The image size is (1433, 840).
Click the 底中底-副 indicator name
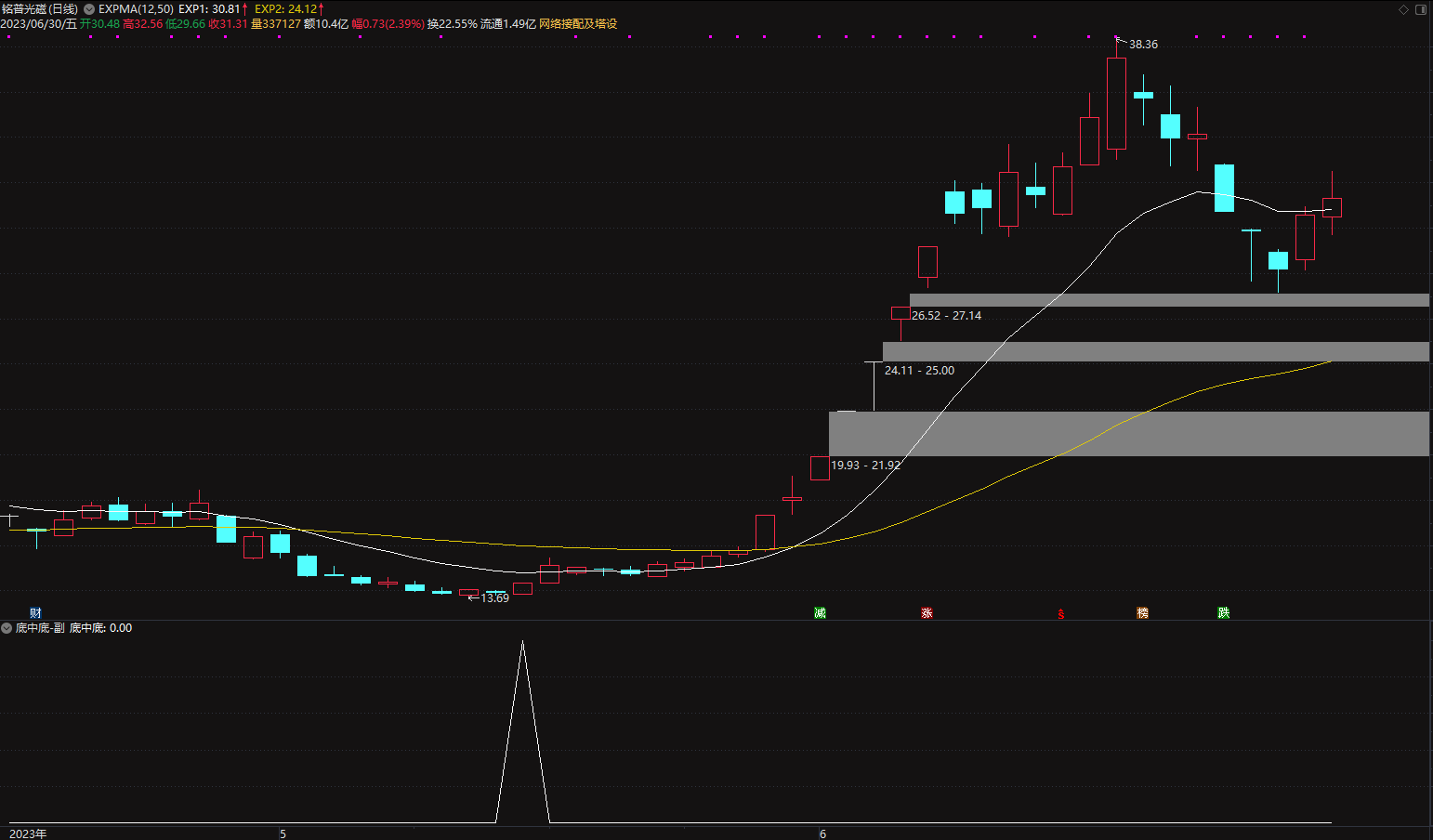[40, 628]
